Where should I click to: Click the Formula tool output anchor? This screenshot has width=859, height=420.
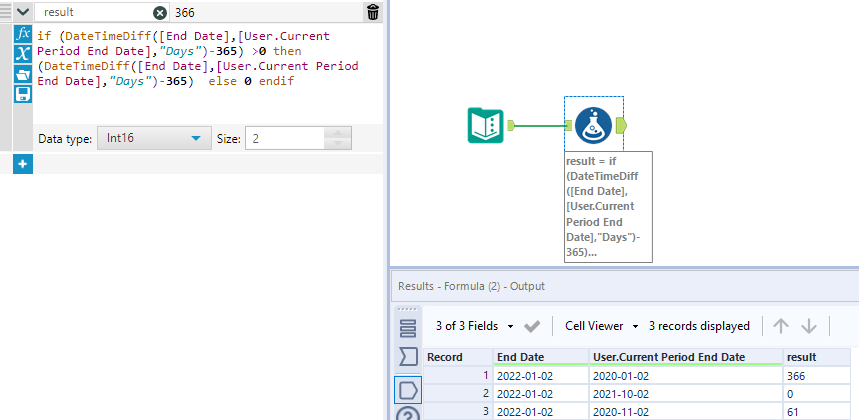coord(622,126)
